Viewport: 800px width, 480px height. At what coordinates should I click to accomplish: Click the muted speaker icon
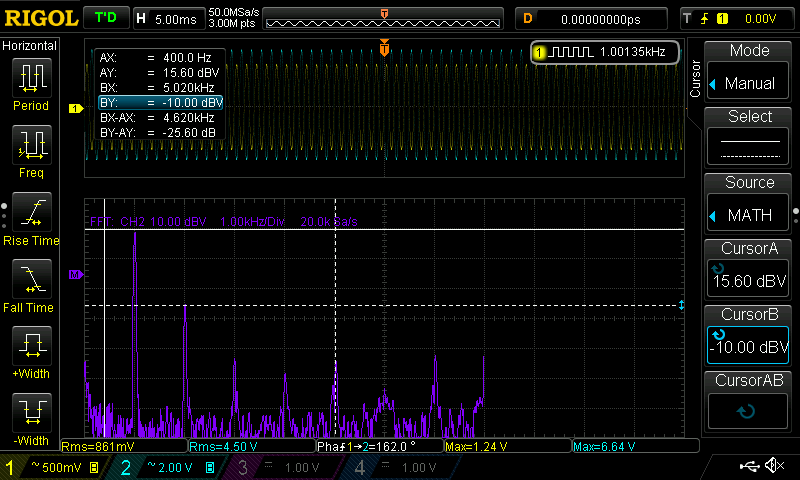(774, 465)
